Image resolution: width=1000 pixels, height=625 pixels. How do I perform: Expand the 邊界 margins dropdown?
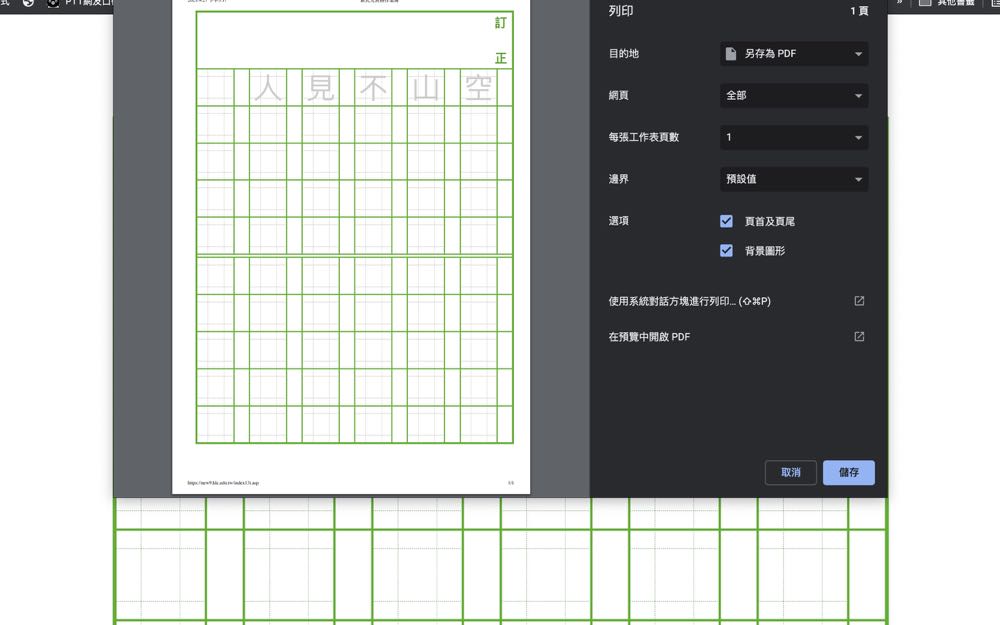[794, 179]
